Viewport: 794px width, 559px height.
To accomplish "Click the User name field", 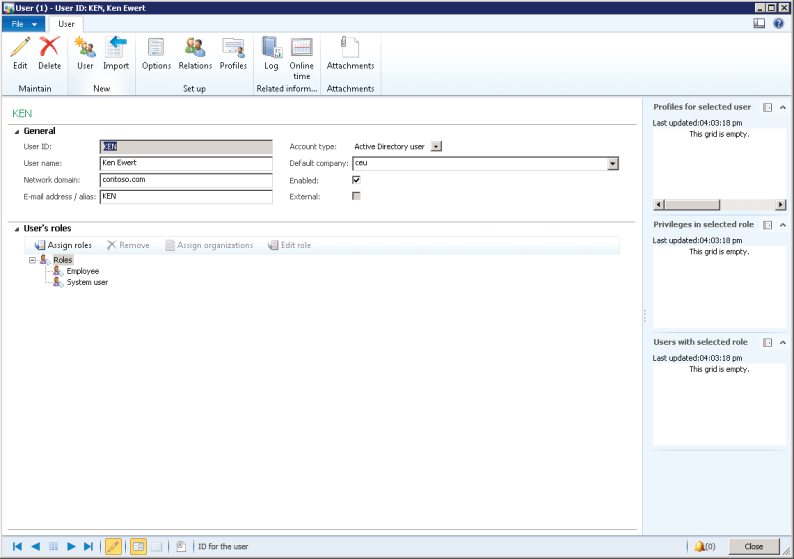I will tap(186, 163).
